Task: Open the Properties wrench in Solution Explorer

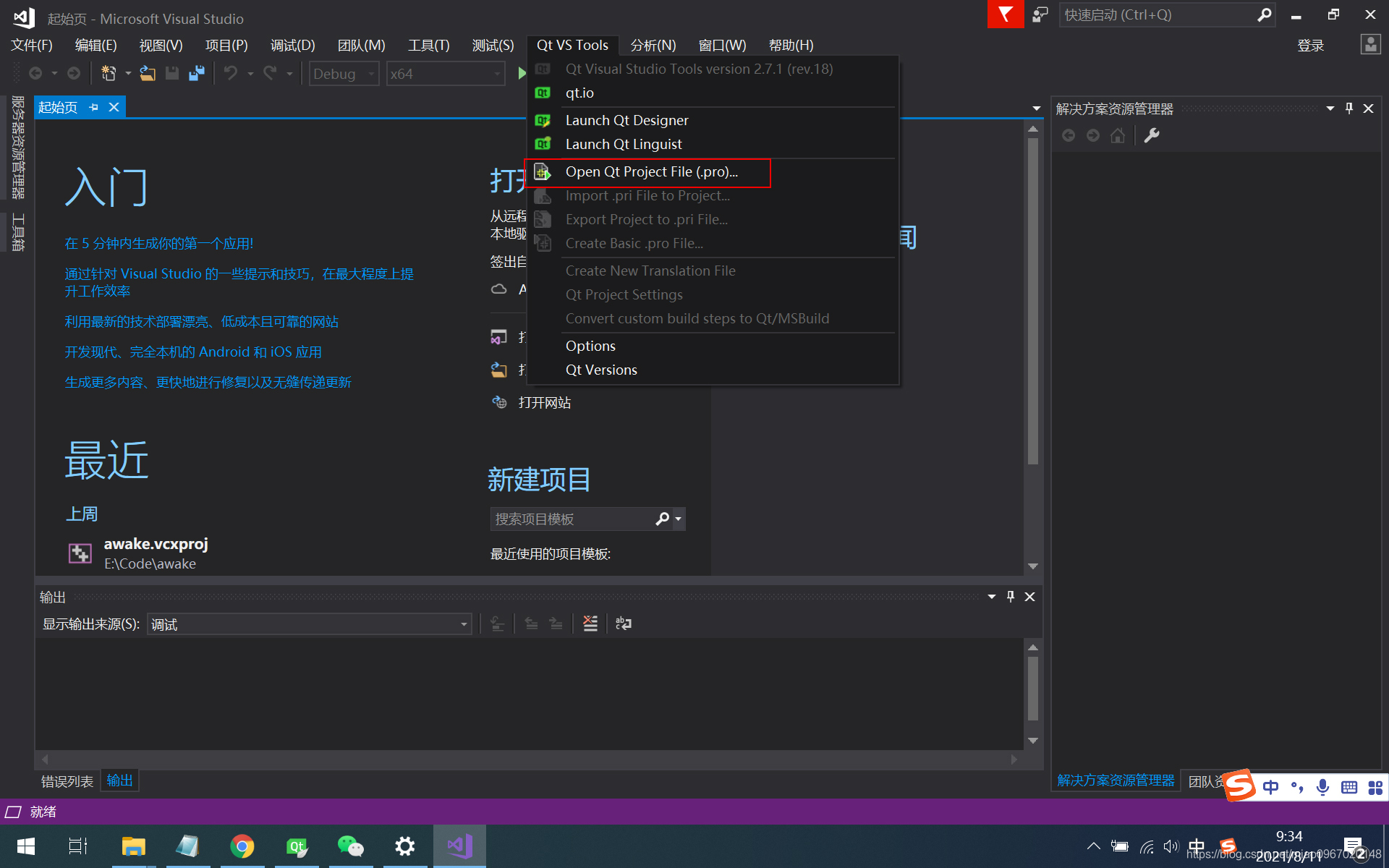Action: 1152,135
